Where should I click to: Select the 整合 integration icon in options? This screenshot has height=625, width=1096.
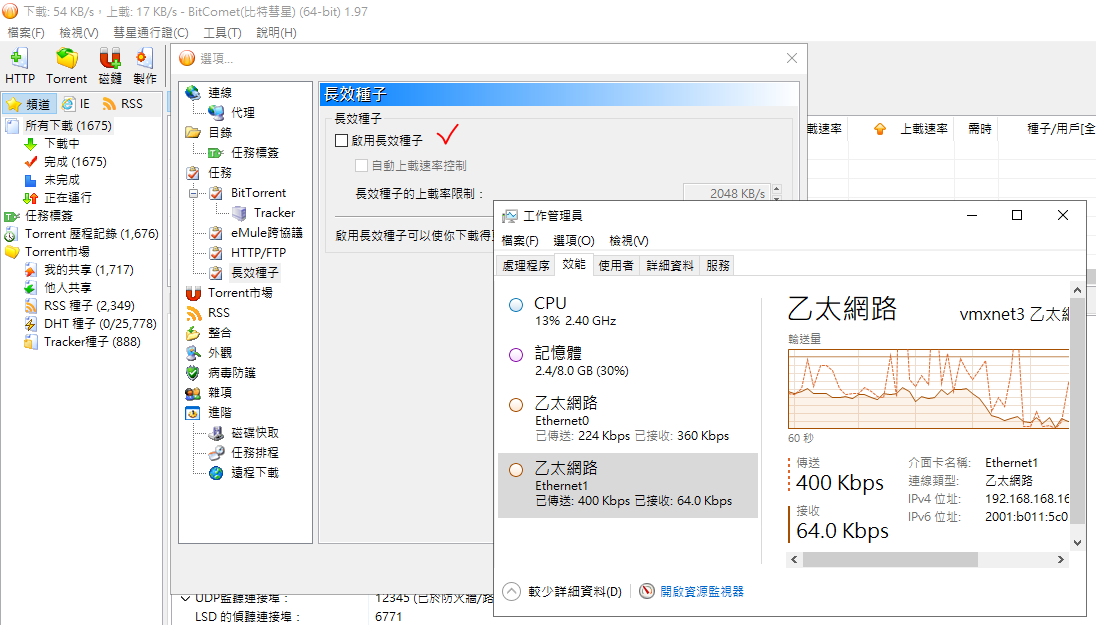(x=194, y=333)
